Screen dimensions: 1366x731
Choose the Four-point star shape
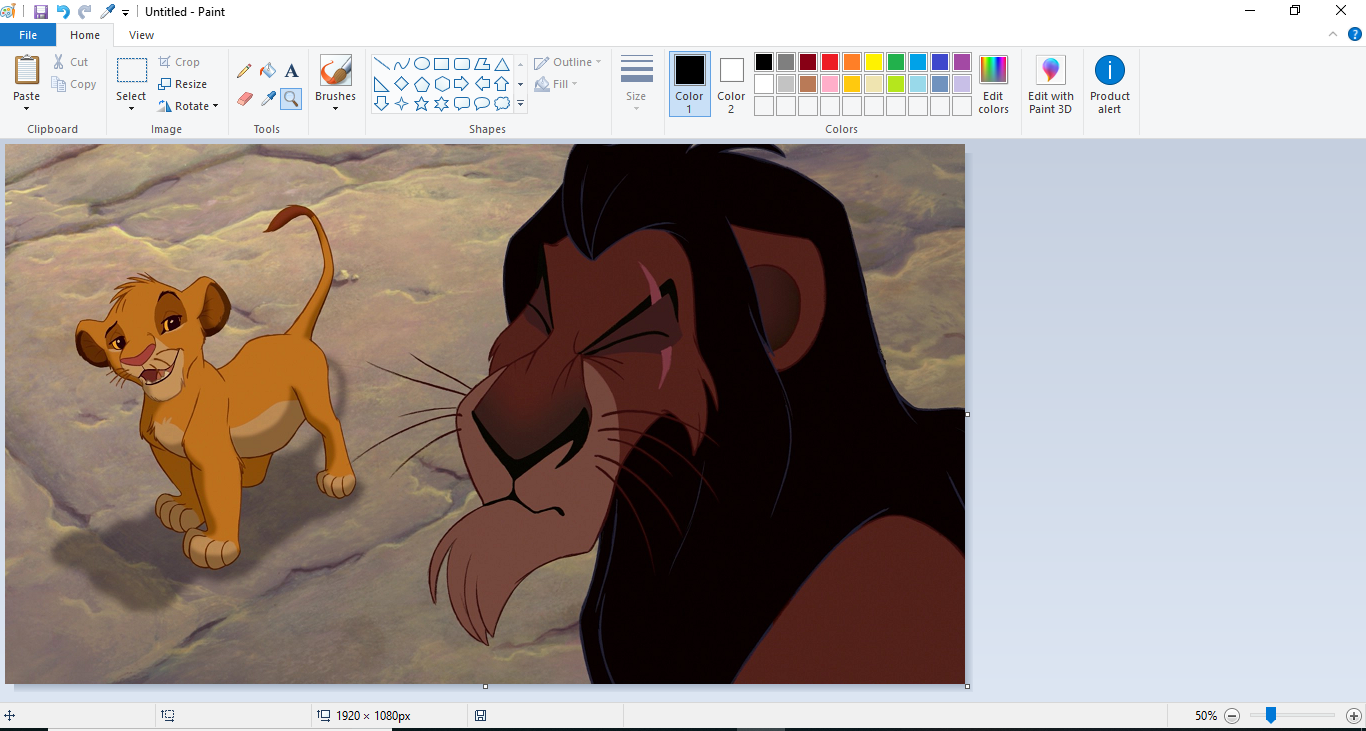coord(401,104)
